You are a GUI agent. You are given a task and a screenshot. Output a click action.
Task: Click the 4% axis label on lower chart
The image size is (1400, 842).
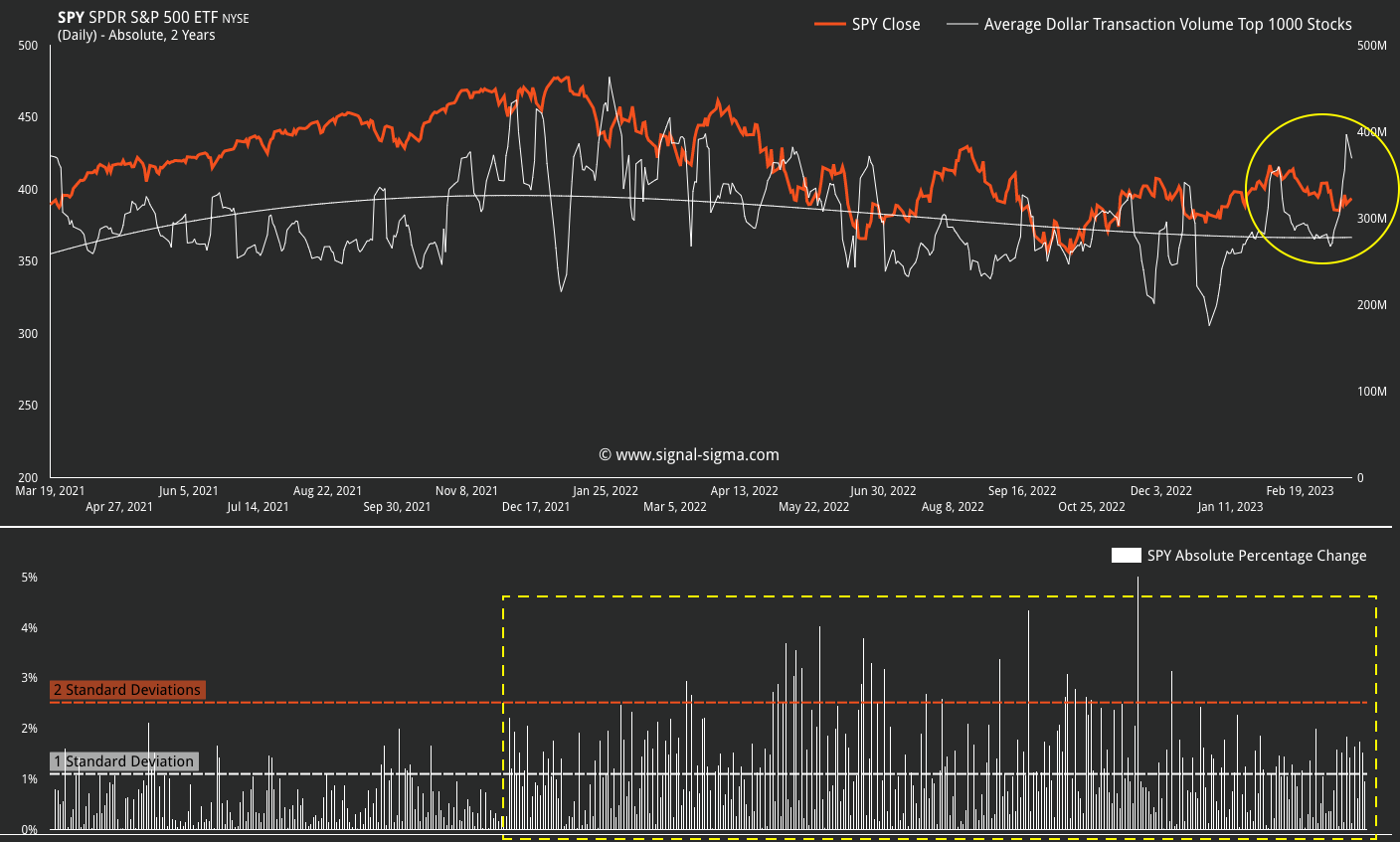pyautogui.click(x=30, y=628)
